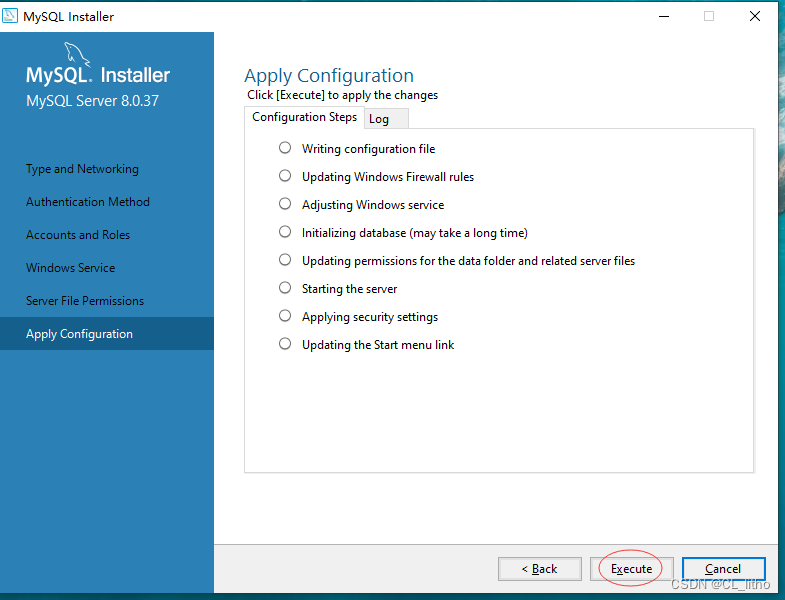Image resolution: width=785 pixels, height=600 pixels.
Task: Click the MySQL Installer title bar icon
Action: [10, 16]
